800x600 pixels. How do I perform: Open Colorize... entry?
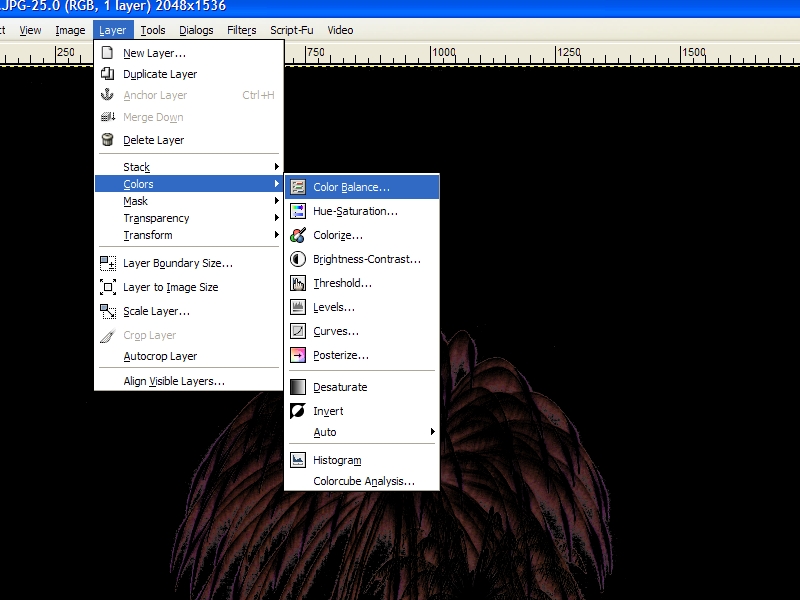[362, 235]
